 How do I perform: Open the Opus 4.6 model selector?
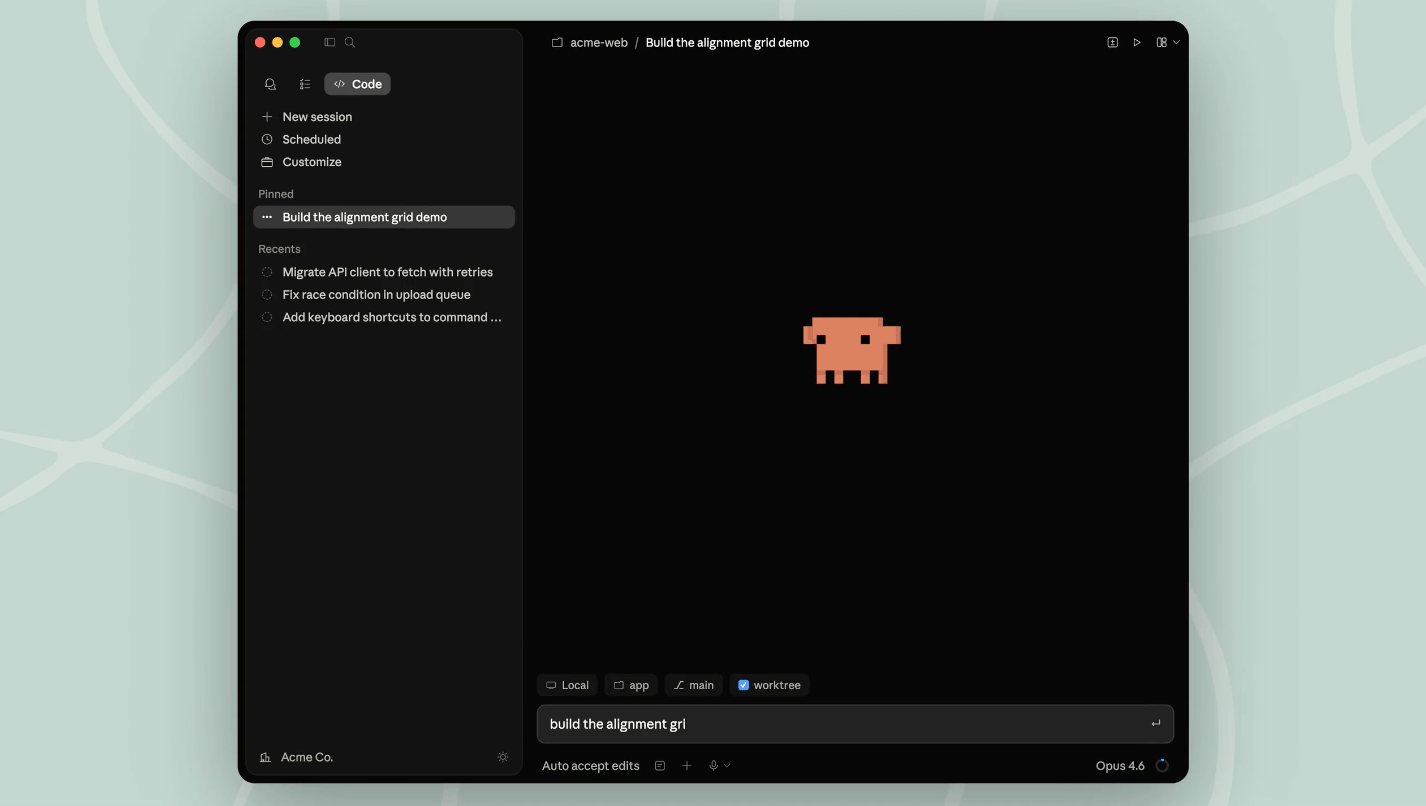[x=1120, y=766]
